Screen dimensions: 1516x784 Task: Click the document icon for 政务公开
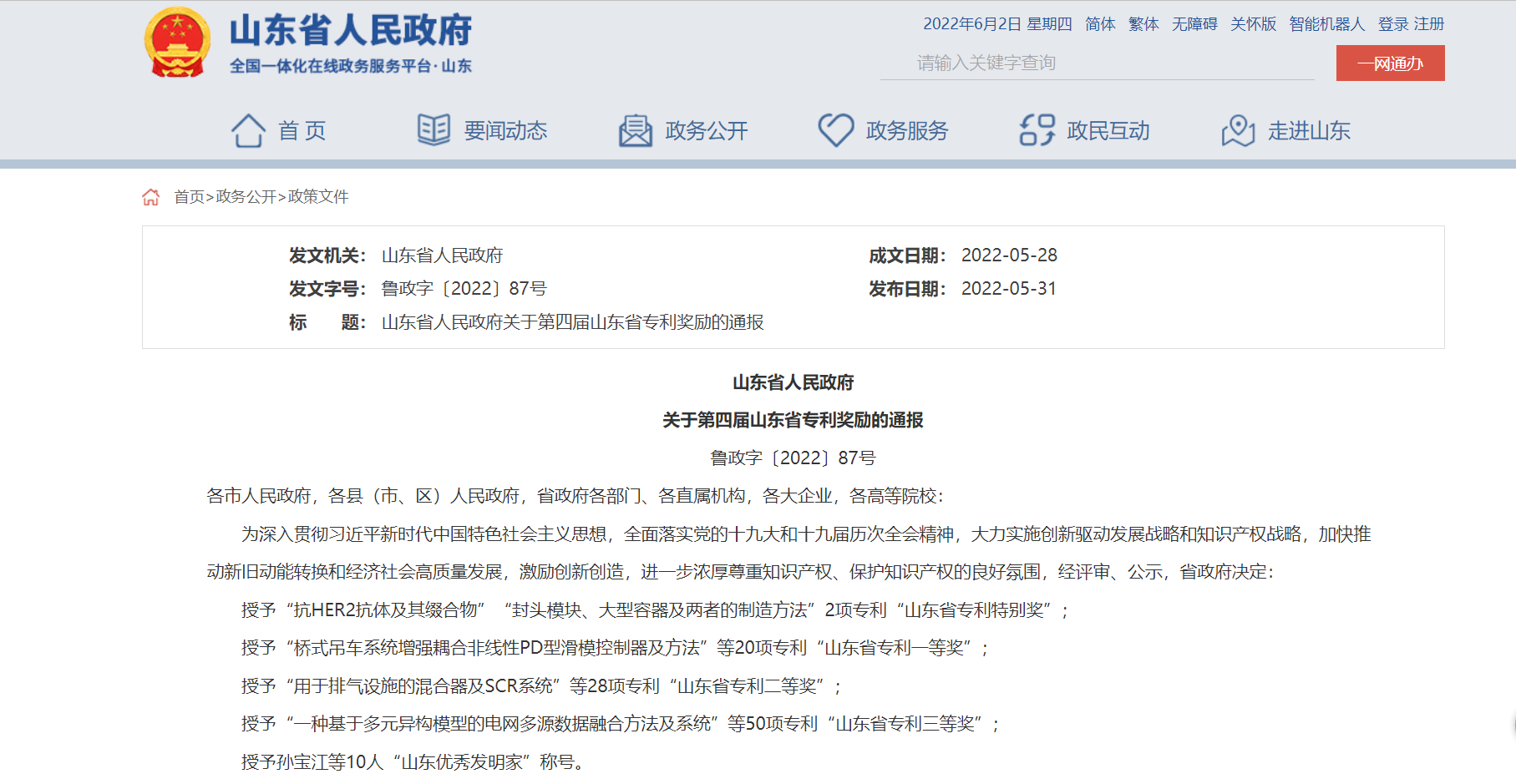point(635,131)
